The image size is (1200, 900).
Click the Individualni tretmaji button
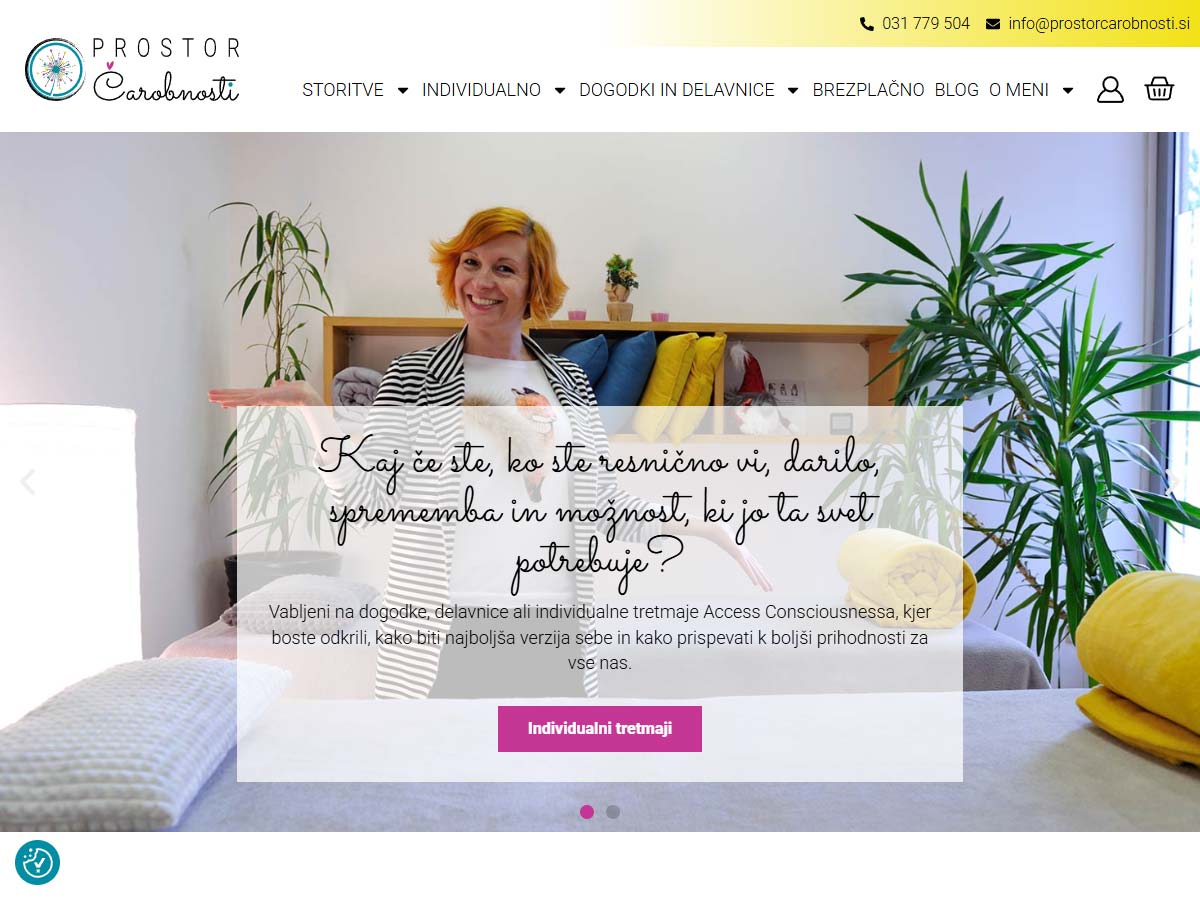[x=600, y=729]
